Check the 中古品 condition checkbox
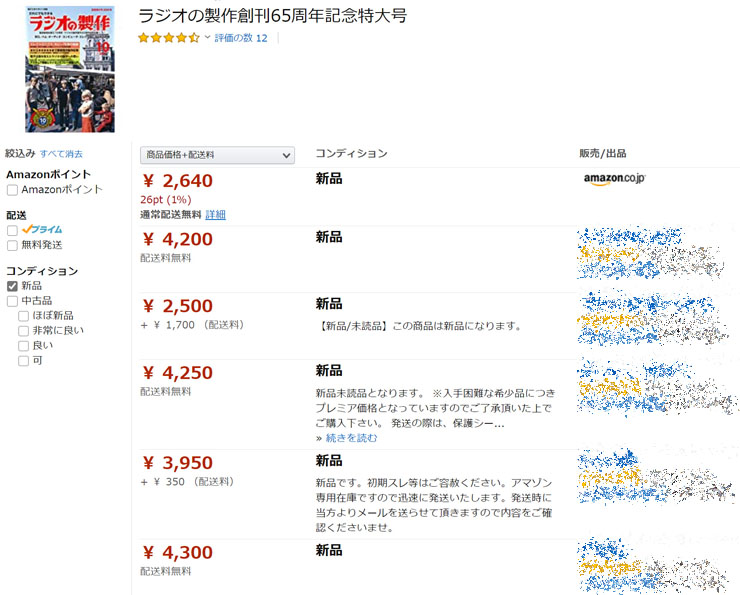This screenshot has width=740, height=595. pyautogui.click(x=12, y=301)
